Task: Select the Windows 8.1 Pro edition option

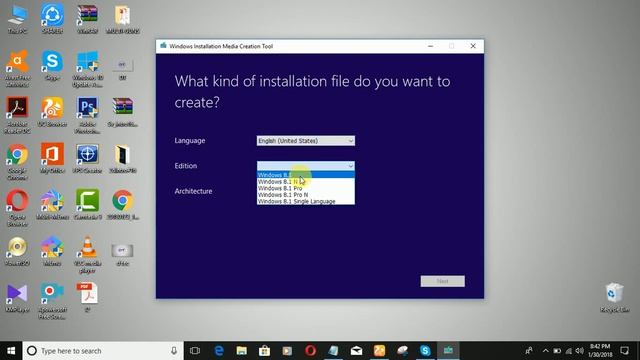Action: pos(306,188)
